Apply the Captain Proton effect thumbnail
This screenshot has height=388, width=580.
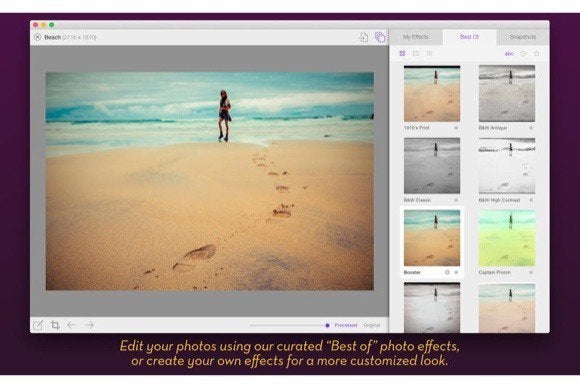coord(507,238)
